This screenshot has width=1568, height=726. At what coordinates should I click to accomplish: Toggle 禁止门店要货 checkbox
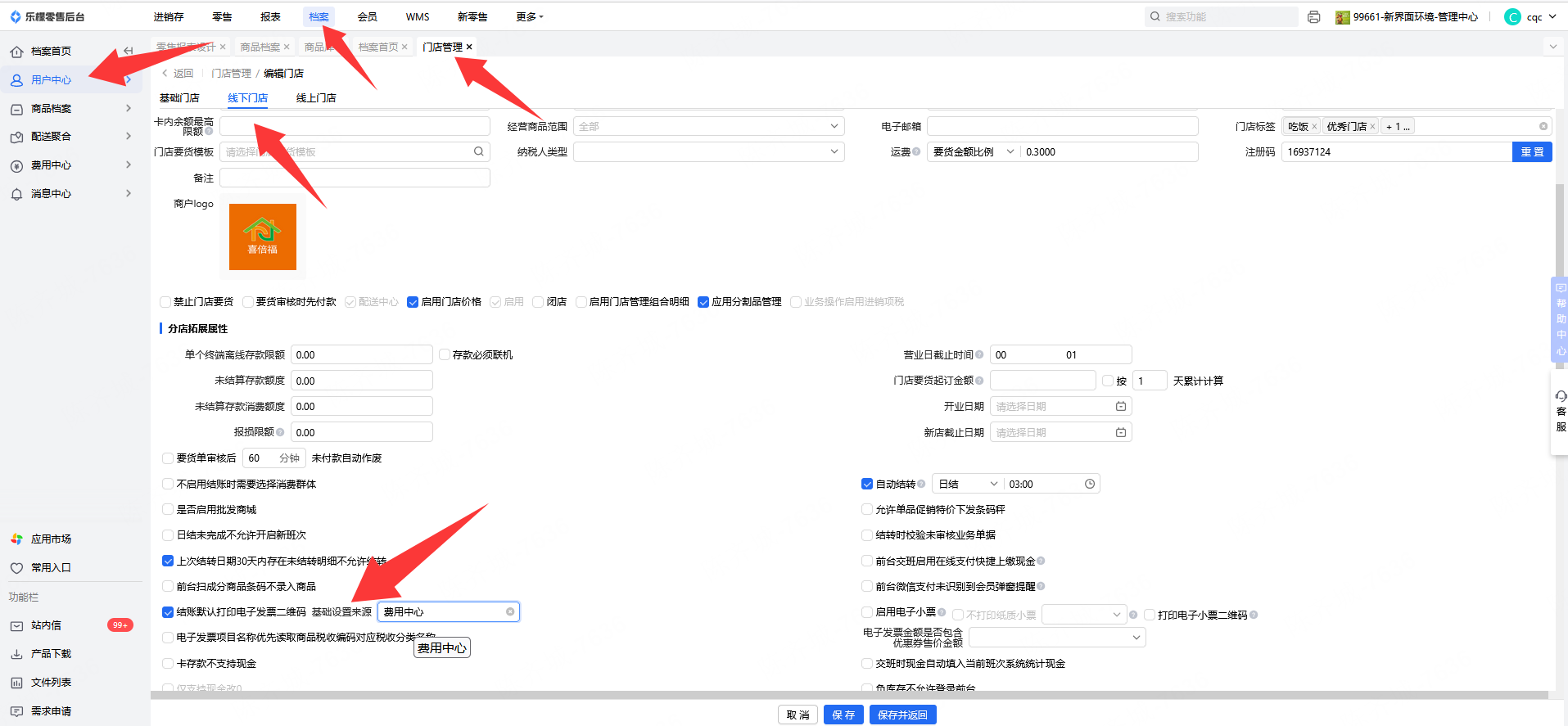pyautogui.click(x=165, y=302)
